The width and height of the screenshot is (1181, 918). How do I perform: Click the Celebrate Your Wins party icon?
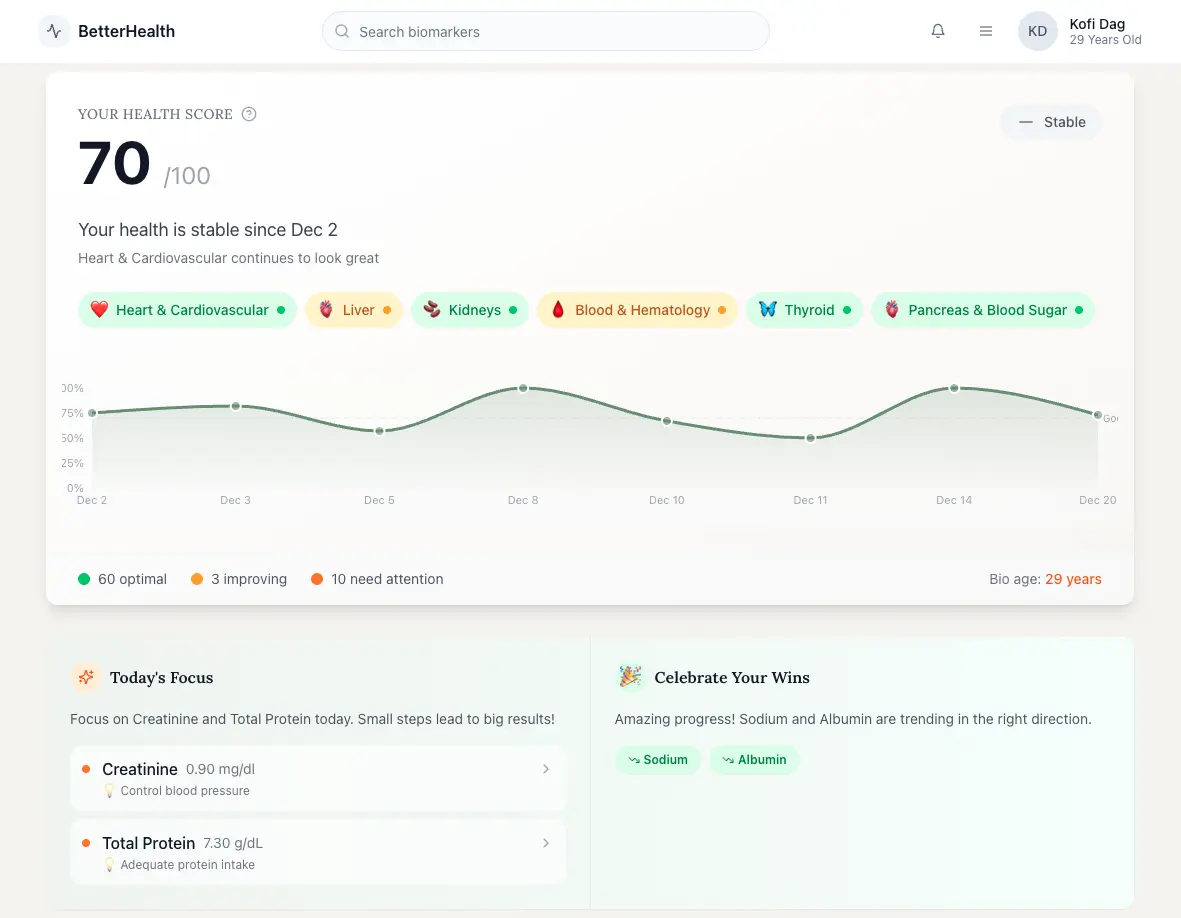click(x=630, y=677)
